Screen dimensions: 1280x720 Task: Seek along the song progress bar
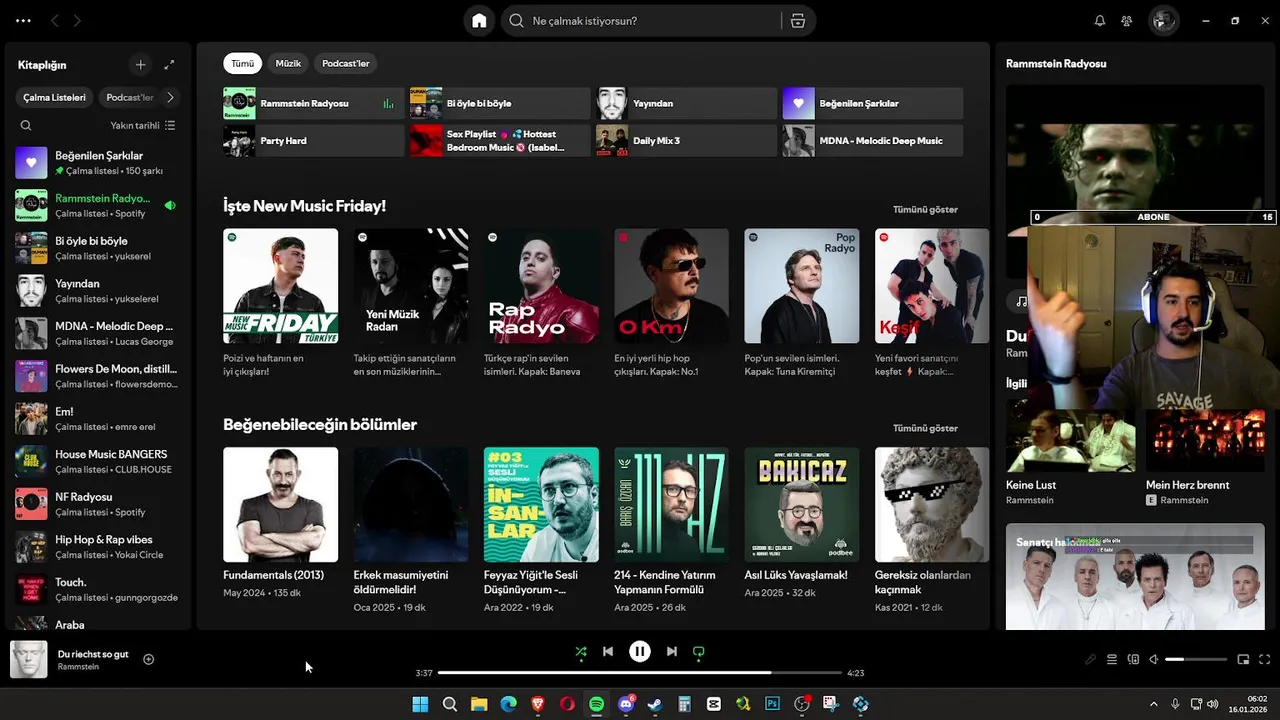pos(640,673)
